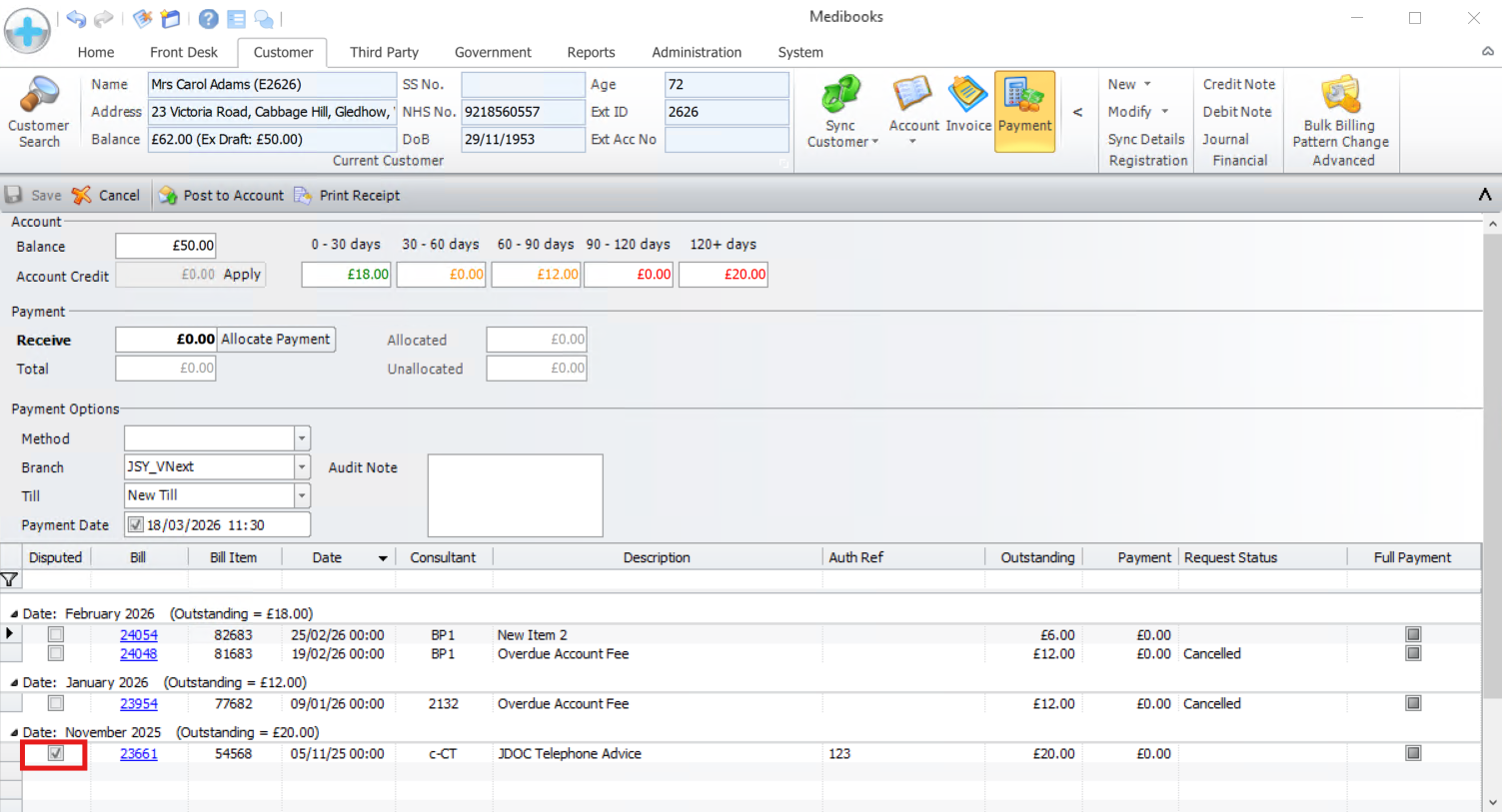Click the blue Help question mark icon
The width and height of the screenshot is (1502, 812).
point(208,19)
